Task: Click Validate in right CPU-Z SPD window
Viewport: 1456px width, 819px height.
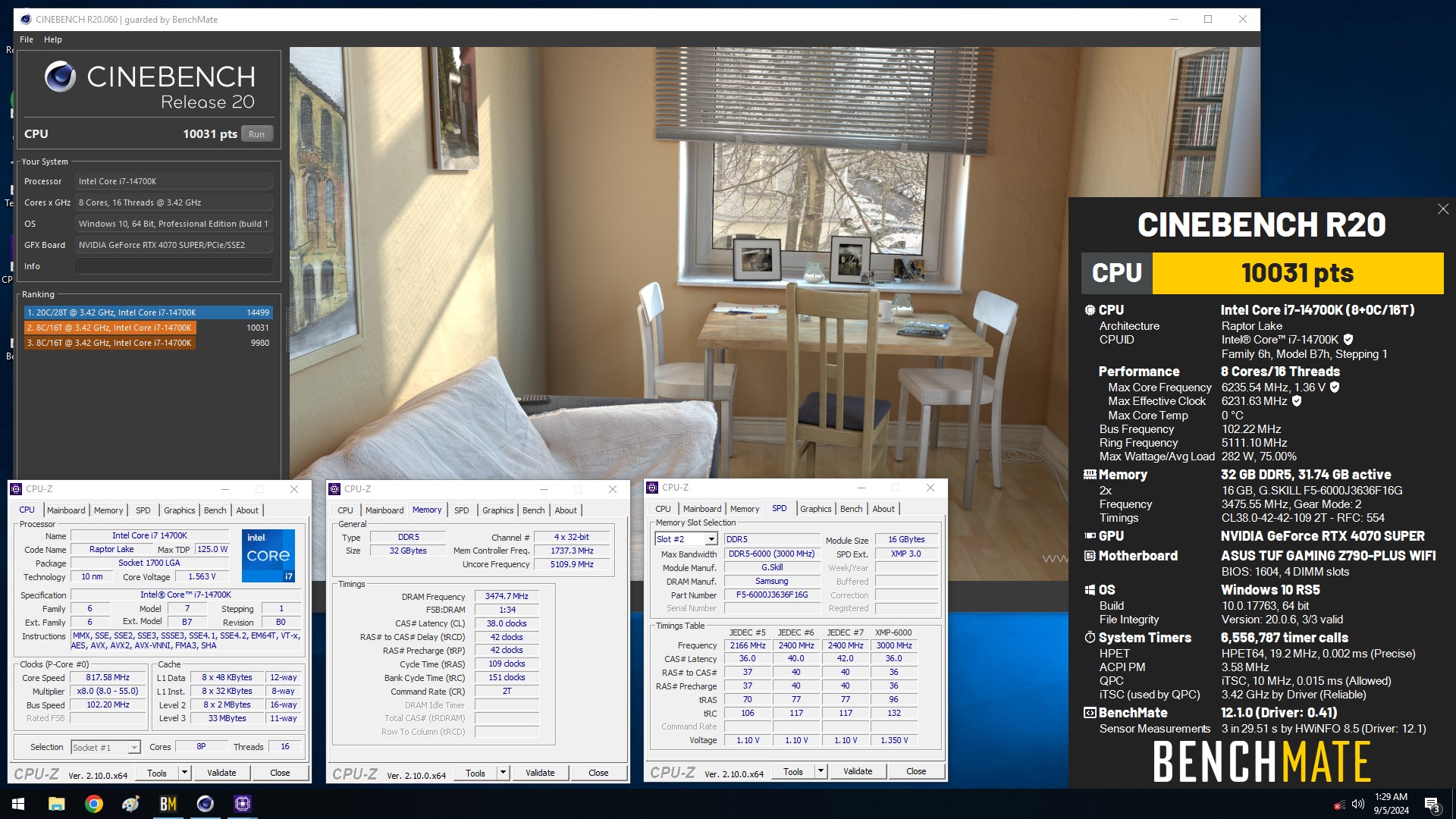Action: (858, 771)
